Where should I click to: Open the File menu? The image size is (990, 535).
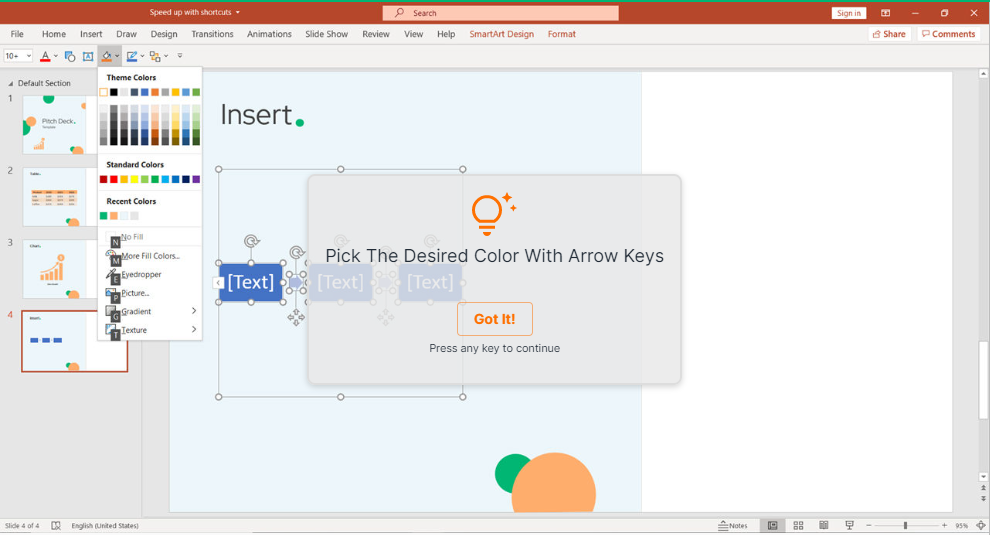click(17, 34)
